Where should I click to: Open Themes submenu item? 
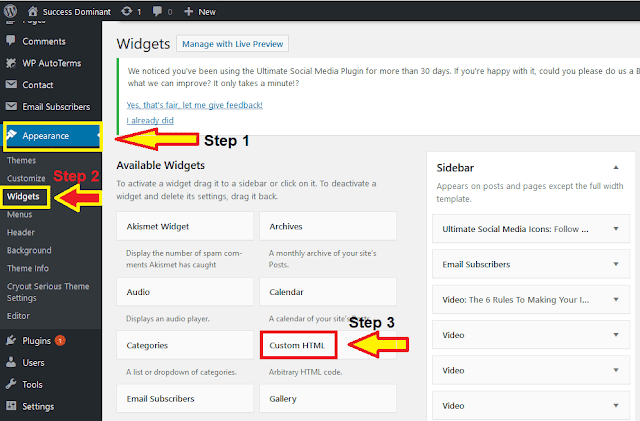tap(21, 160)
